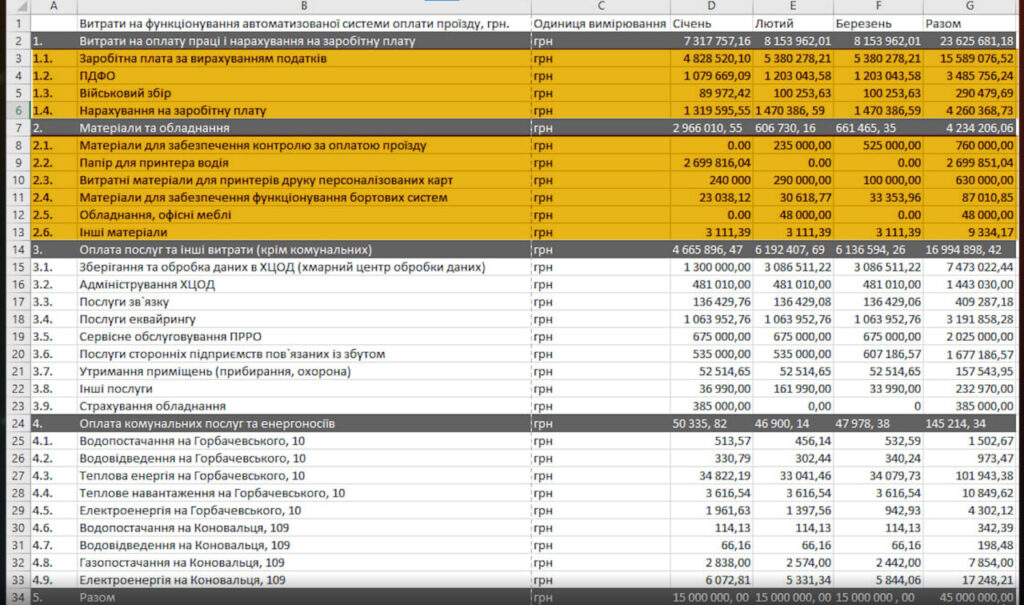This screenshot has width=1024, height=605.
Task: Select cell 'Сервісне обслуговування ПРРО'
Action: click(x=304, y=336)
